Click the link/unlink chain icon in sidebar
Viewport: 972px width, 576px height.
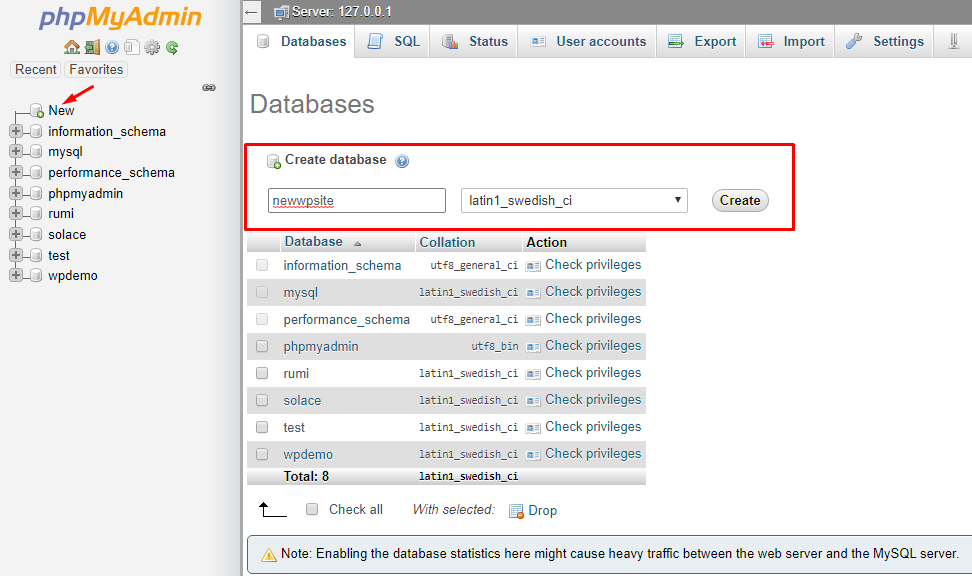(209, 88)
